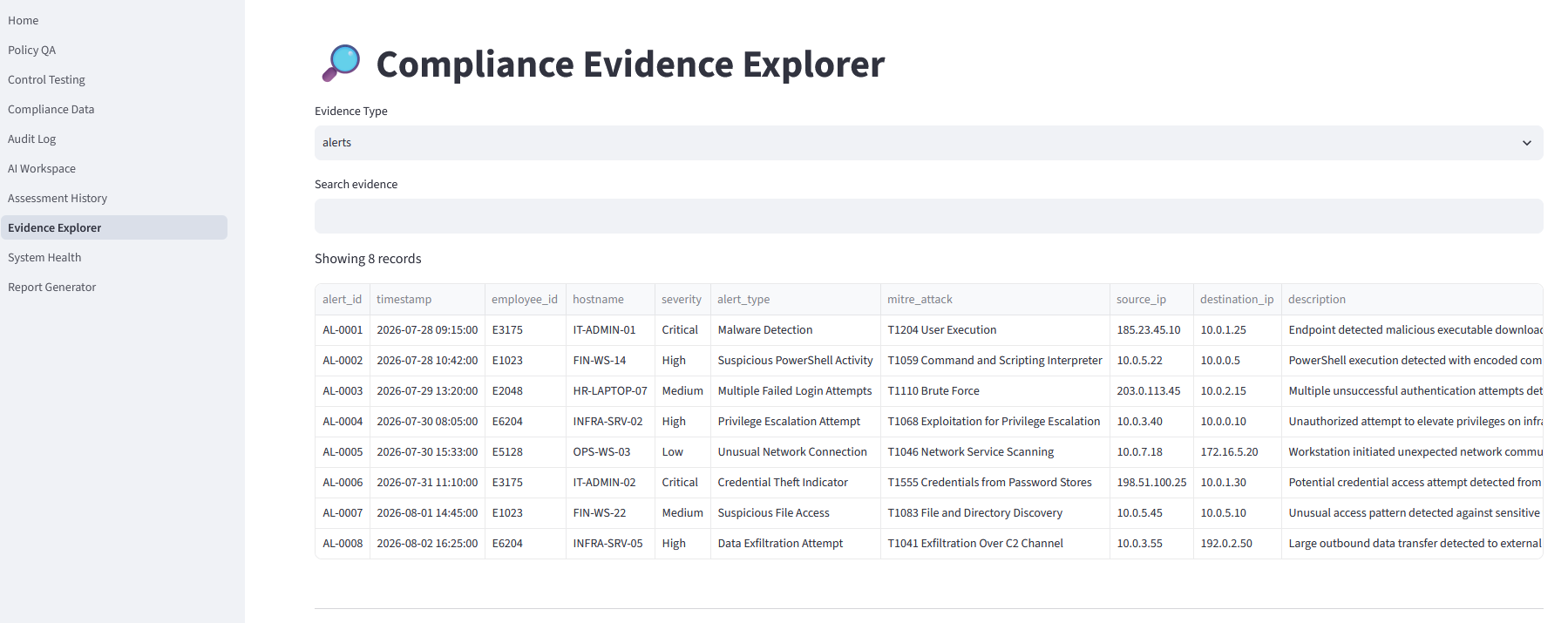1568x623 pixels.
Task: Select cell AL-0004
Action: [343, 422]
